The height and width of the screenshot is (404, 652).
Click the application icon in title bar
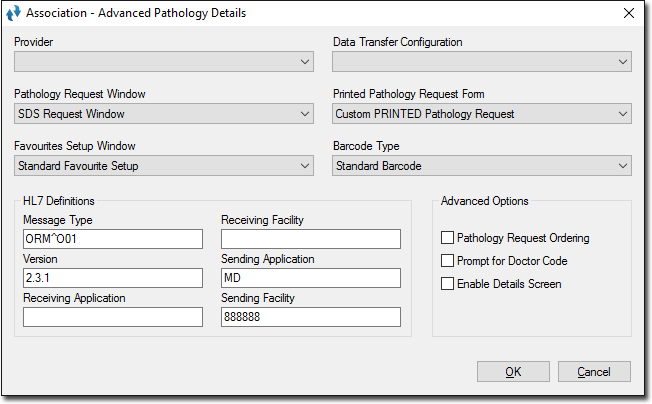tap(13, 13)
